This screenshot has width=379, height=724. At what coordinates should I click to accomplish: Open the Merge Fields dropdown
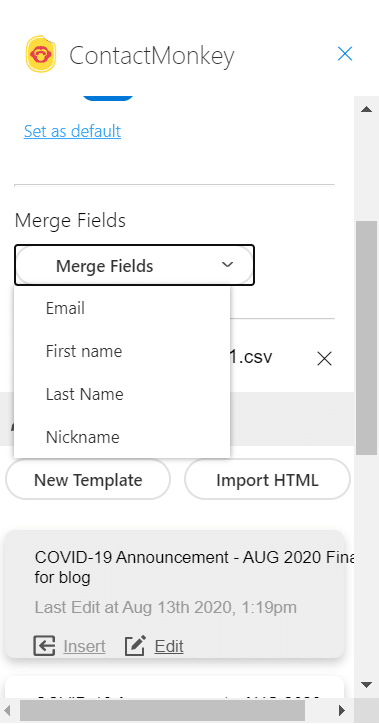[134, 265]
